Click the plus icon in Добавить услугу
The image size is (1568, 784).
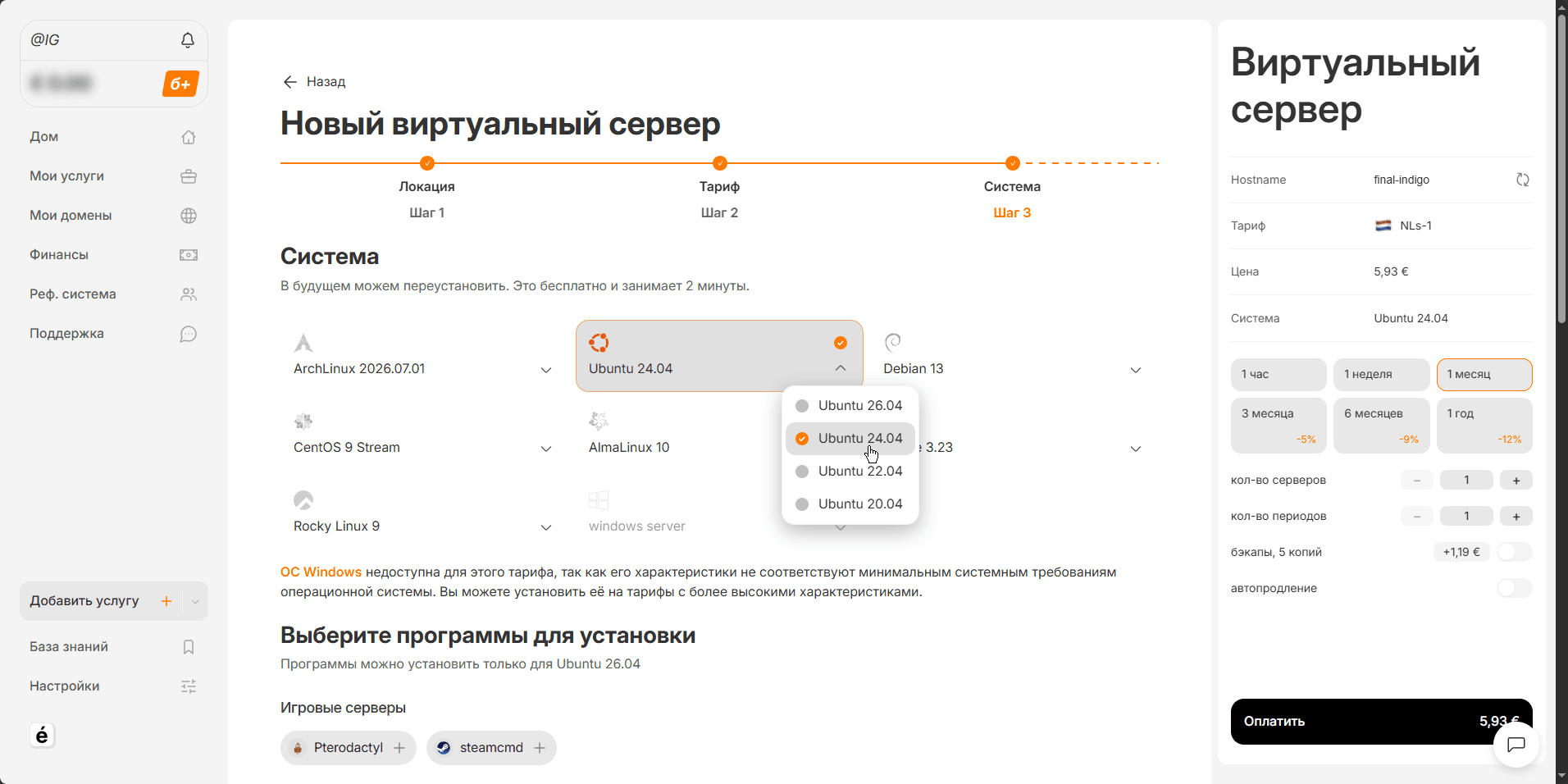(x=166, y=601)
